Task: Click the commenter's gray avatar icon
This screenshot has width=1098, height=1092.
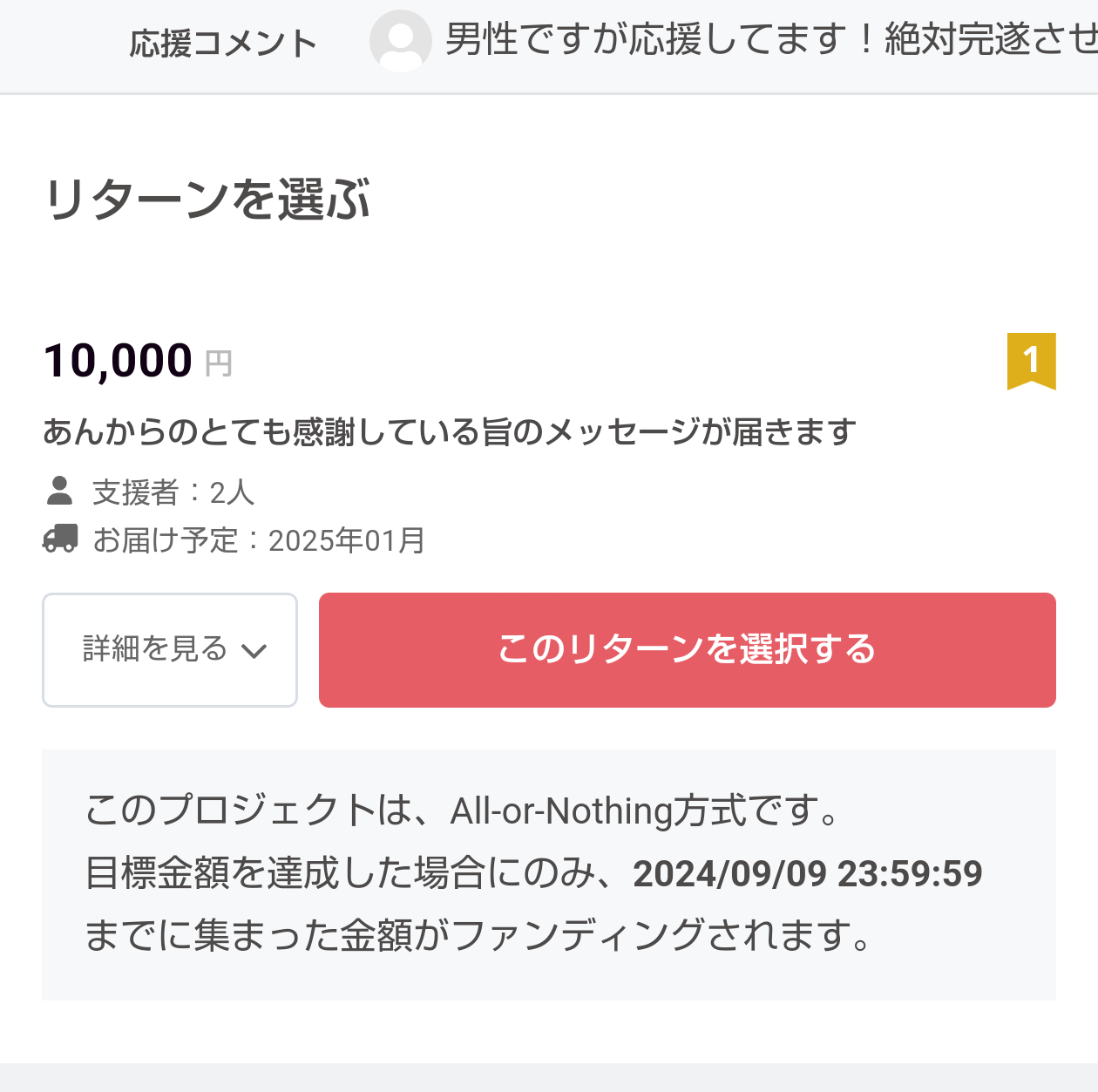Action: pyautogui.click(x=400, y=41)
